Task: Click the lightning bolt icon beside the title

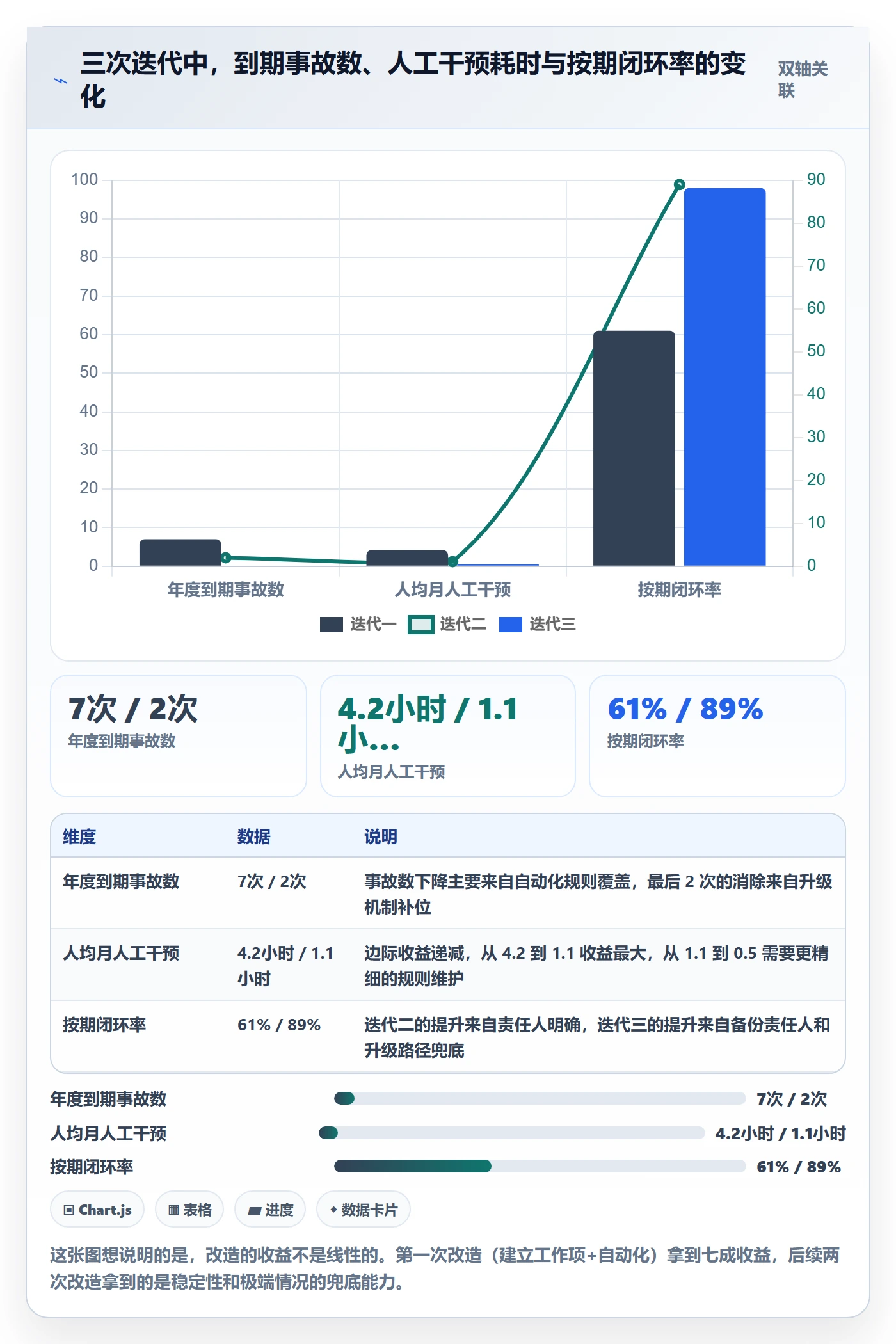Action: coord(61,81)
